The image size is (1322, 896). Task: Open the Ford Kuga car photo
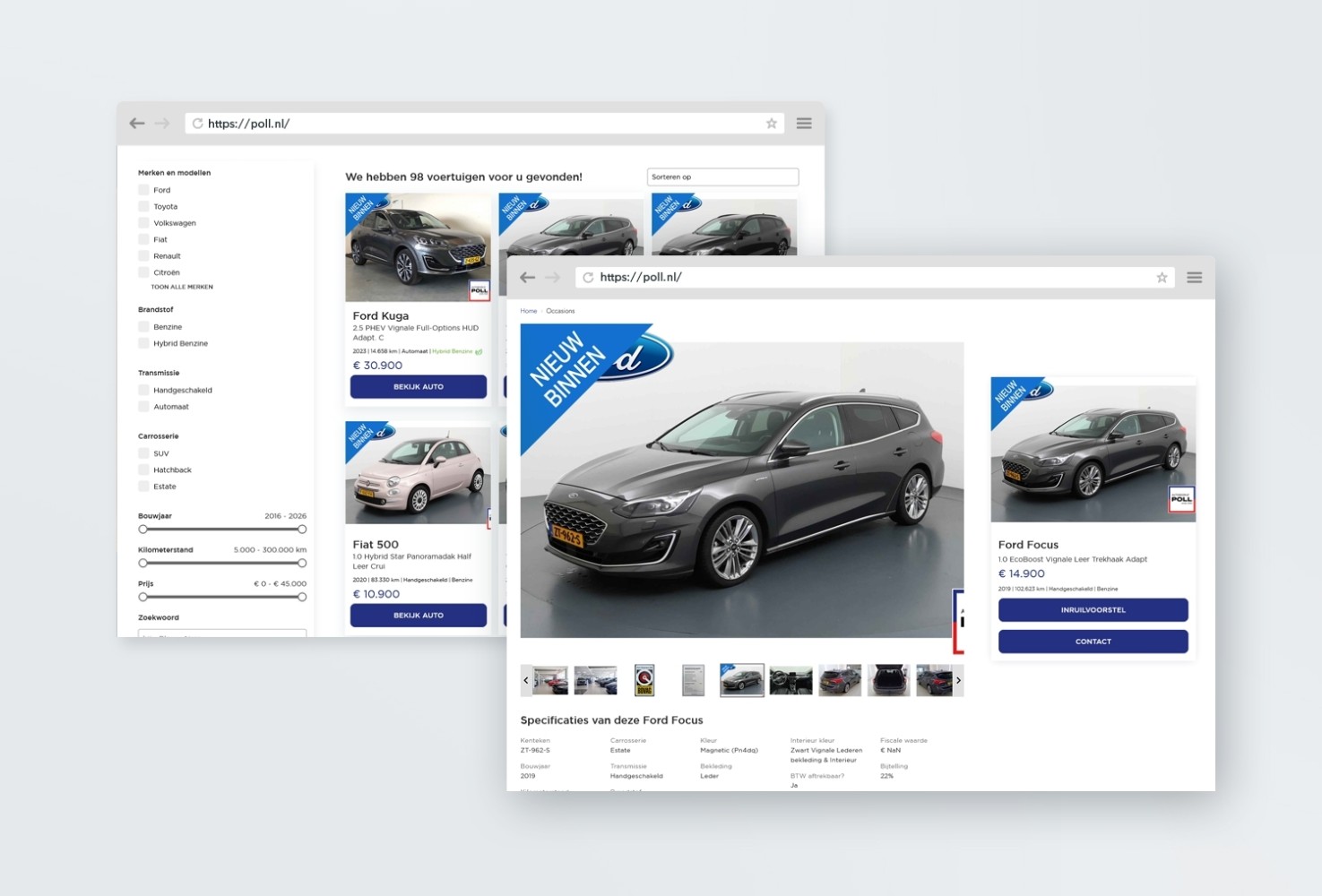419,247
